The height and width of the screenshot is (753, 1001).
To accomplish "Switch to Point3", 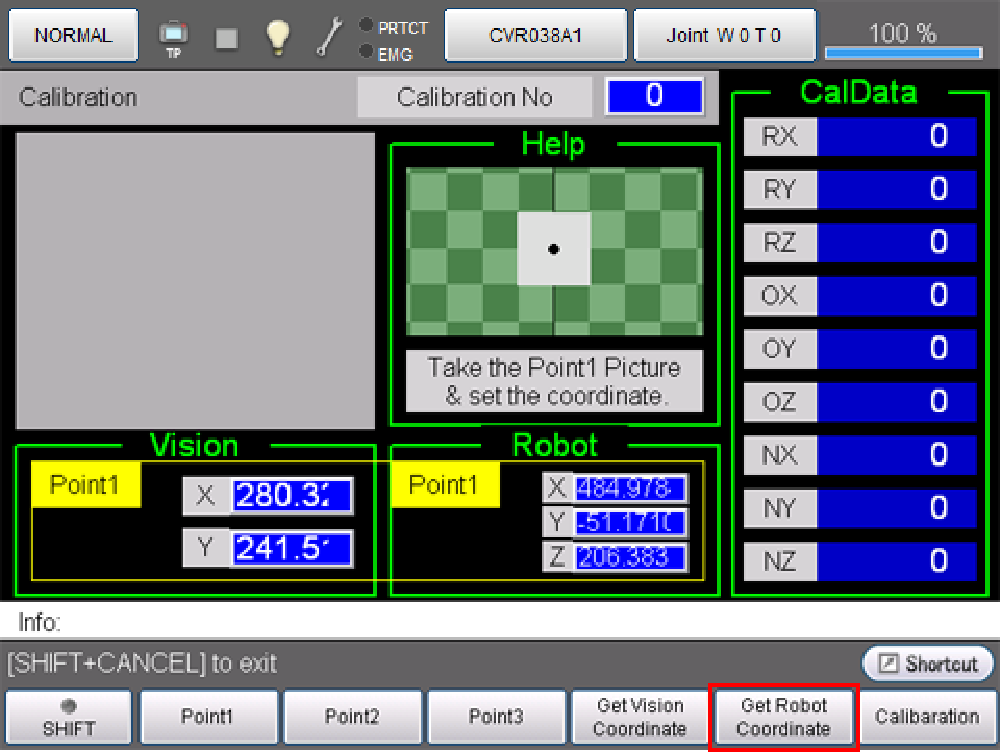I will 495,717.
